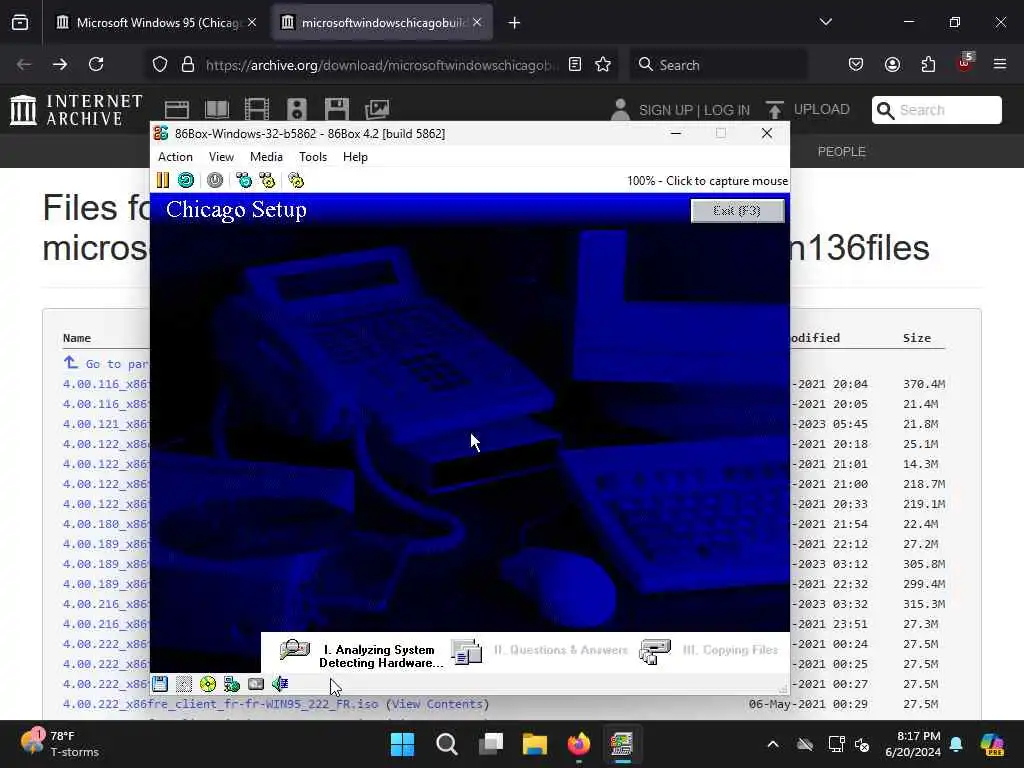Click the Size column header
Screen dimensions: 1024x768
(916, 338)
